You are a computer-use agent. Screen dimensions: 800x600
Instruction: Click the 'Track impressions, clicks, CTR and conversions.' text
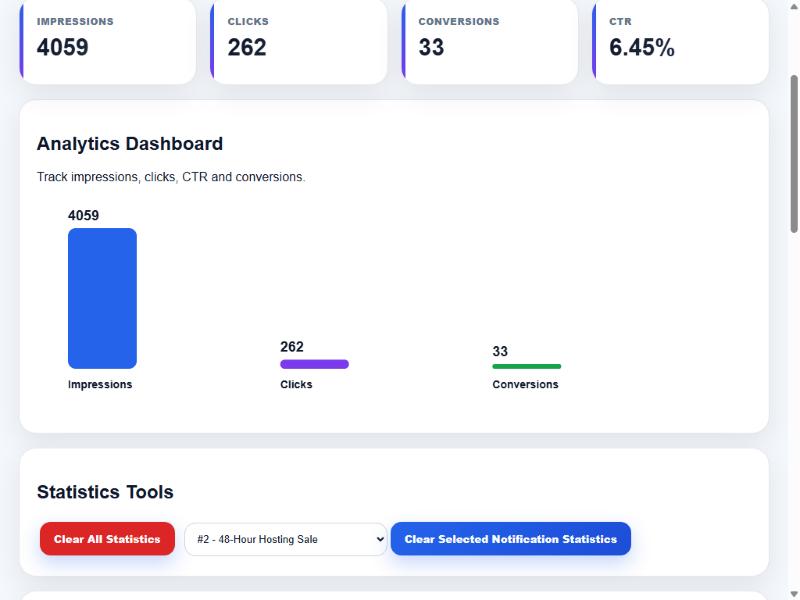[171, 177]
